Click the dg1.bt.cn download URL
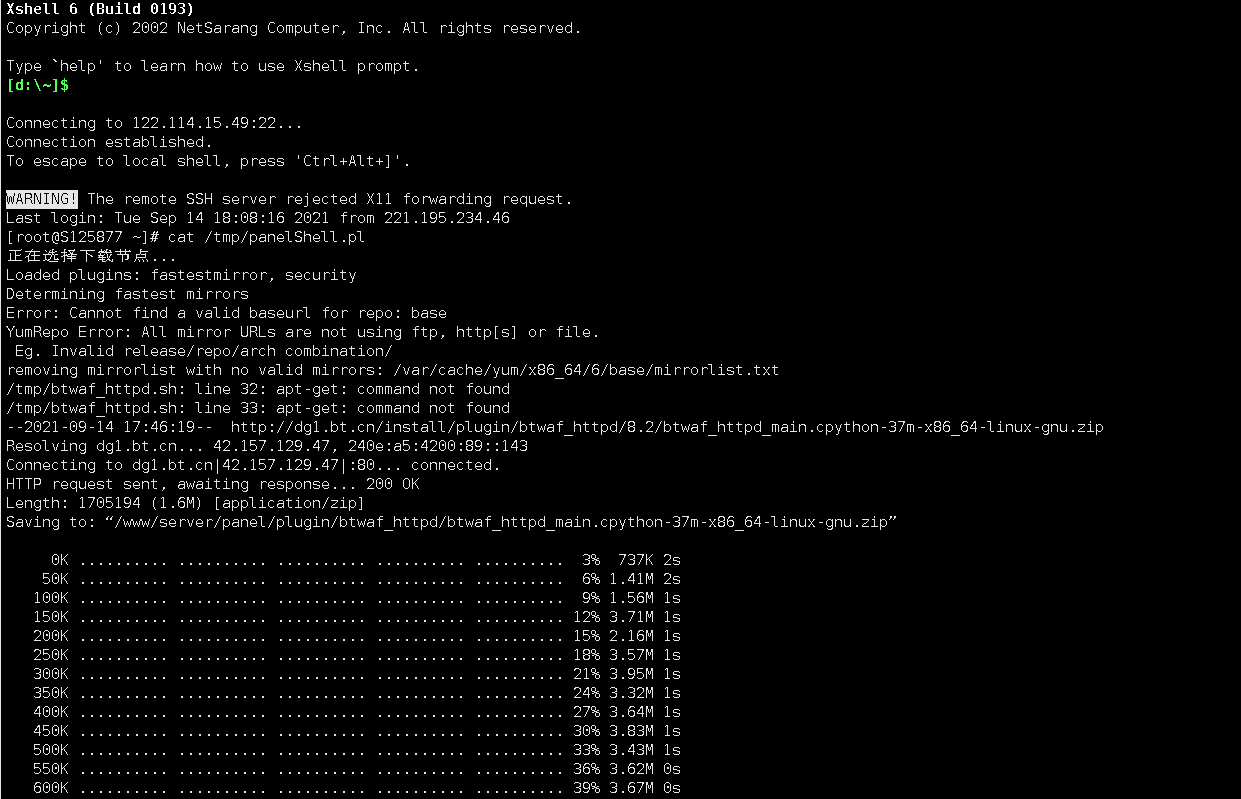 667,427
